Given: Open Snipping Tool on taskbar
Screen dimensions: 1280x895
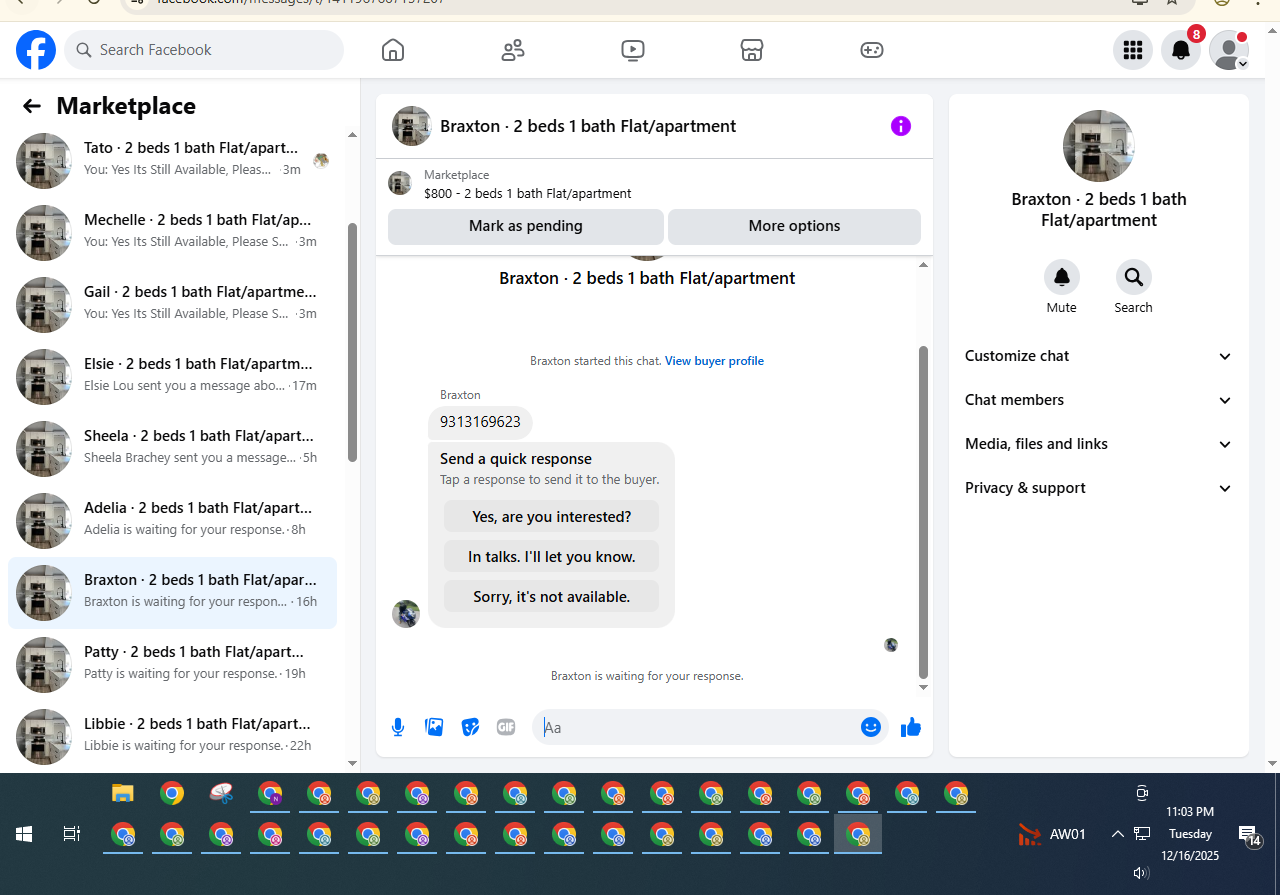Looking at the screenshot, I should click(x=221, y=794).
